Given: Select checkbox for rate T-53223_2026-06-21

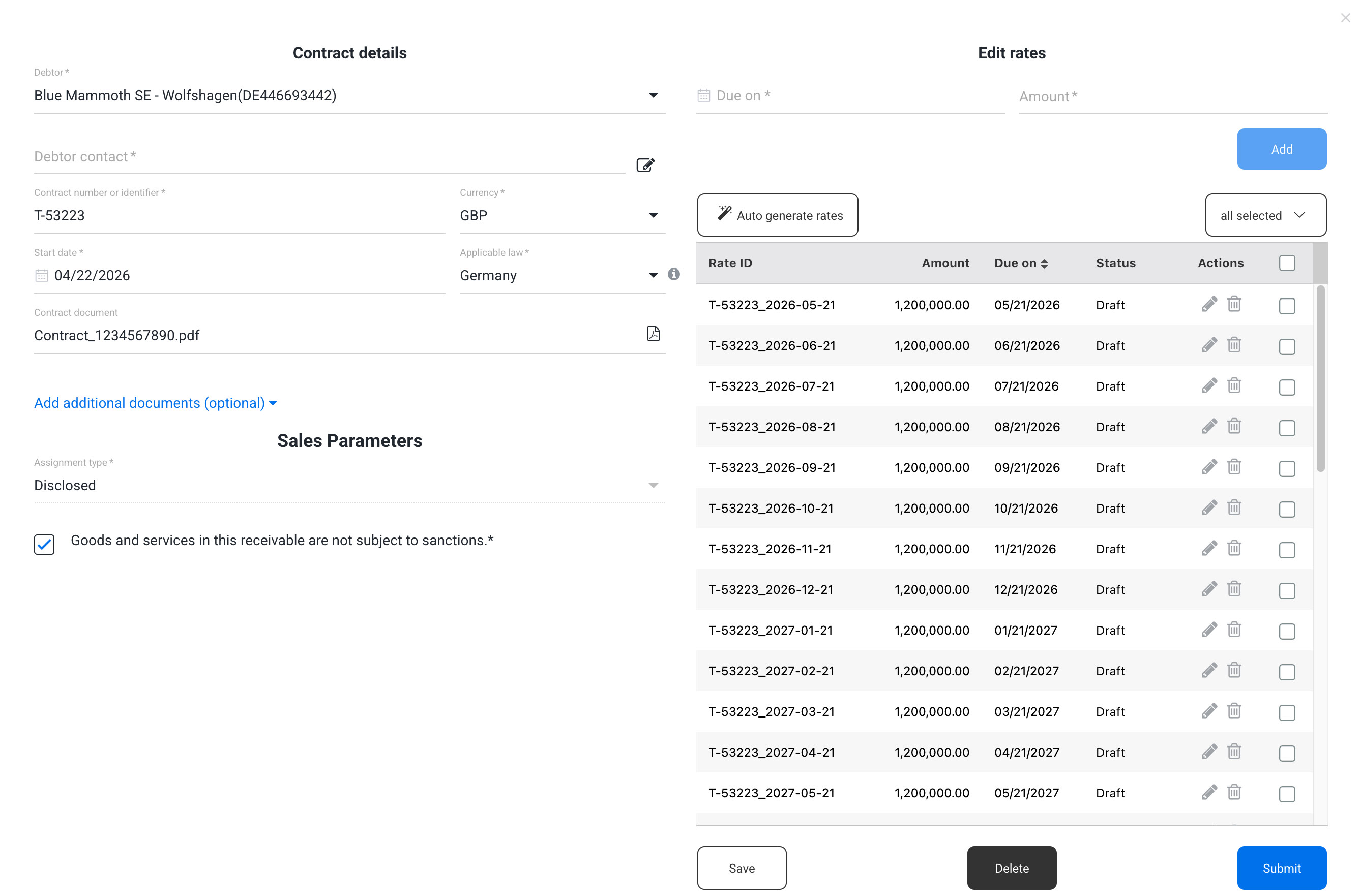Looking at the screenshot, I should point(1287,346).
